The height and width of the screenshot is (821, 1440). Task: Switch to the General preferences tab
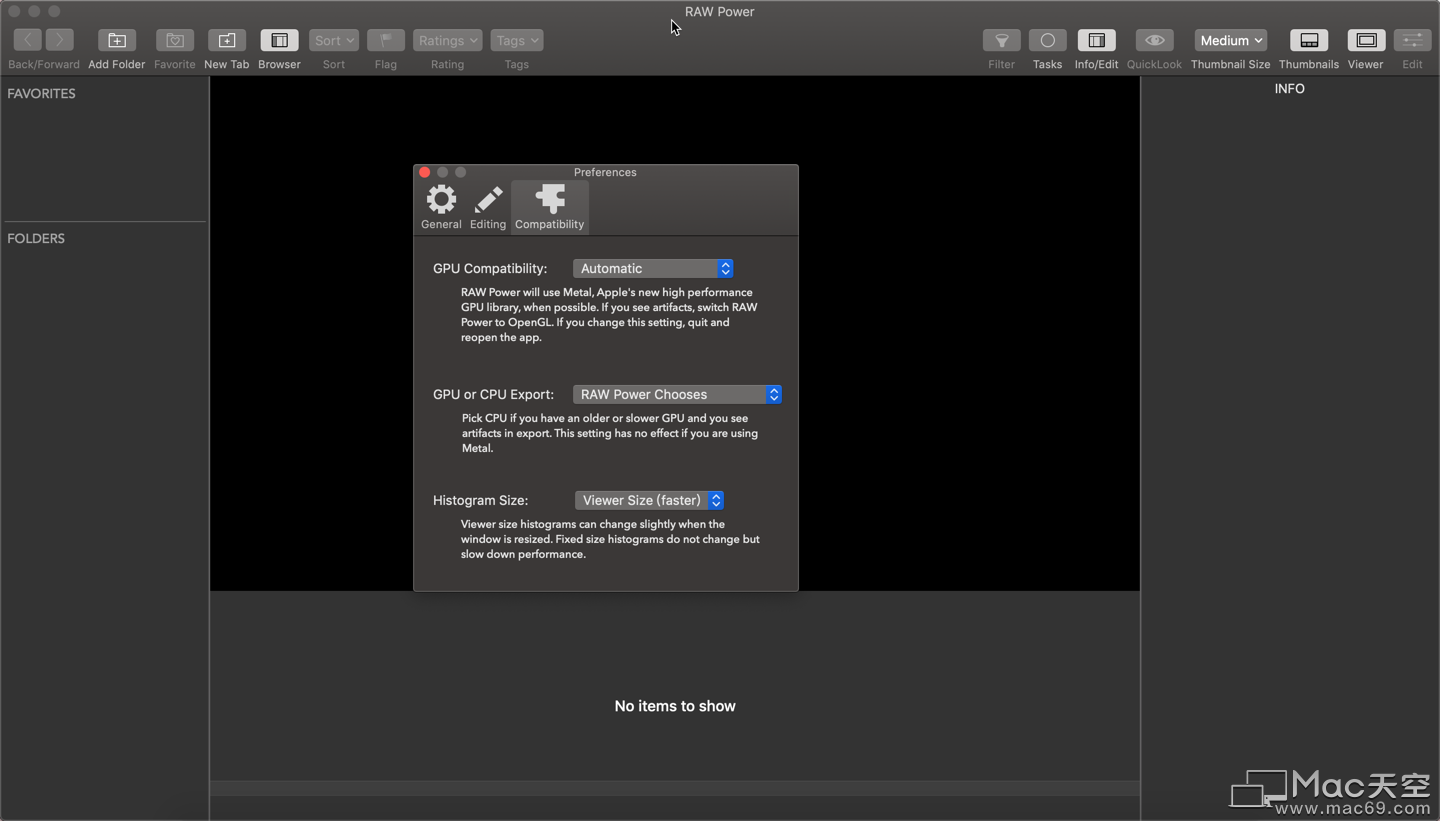coord(441,207)
